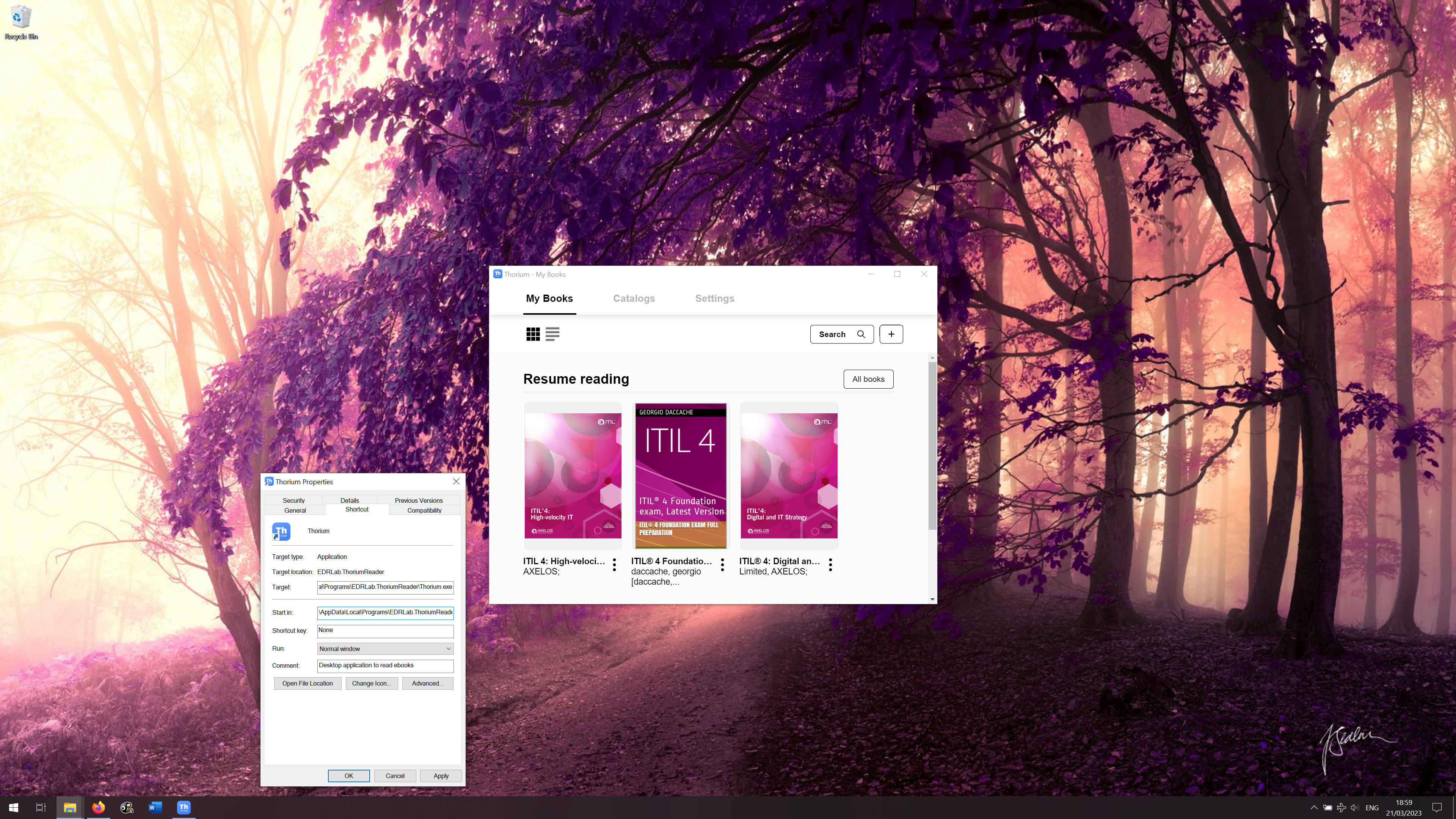The image size is (1456, 819).
Task: Open the Previous Versions tab
Action: 418,500
